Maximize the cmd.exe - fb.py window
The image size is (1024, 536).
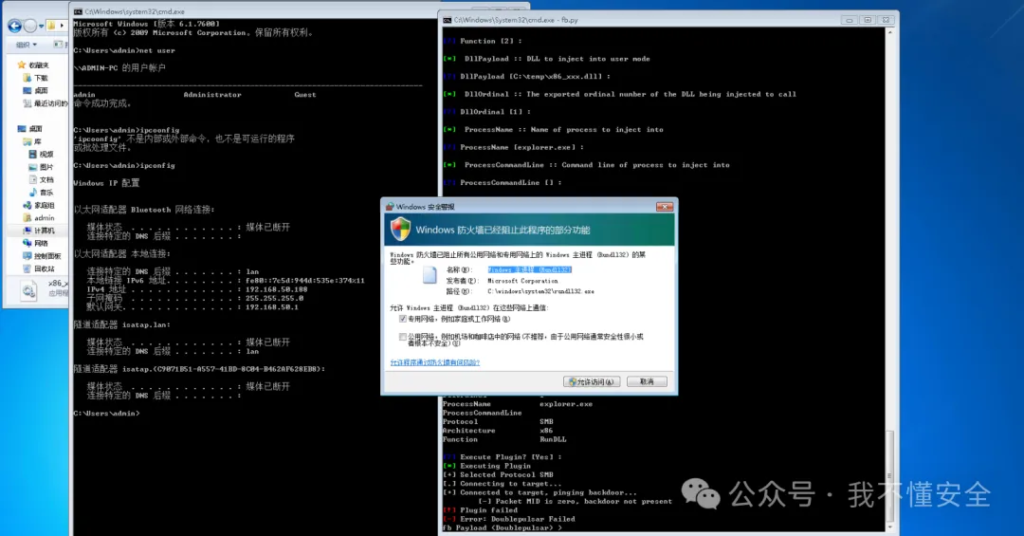pyautogui.click(x=867, y=20)
